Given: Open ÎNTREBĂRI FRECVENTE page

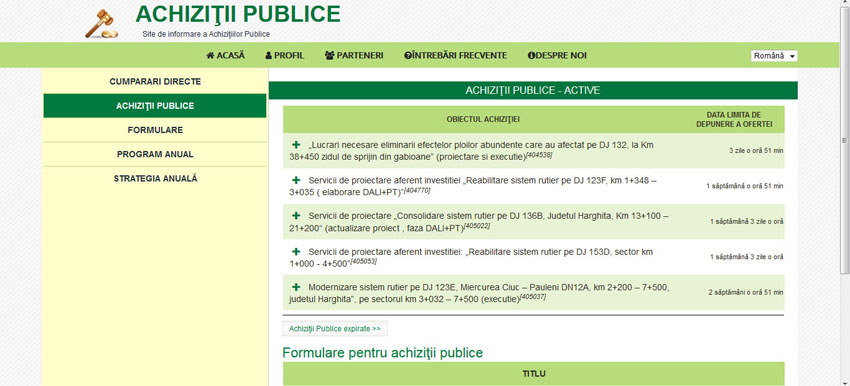Looking at the screenshot, I should (x=455, y=55).
